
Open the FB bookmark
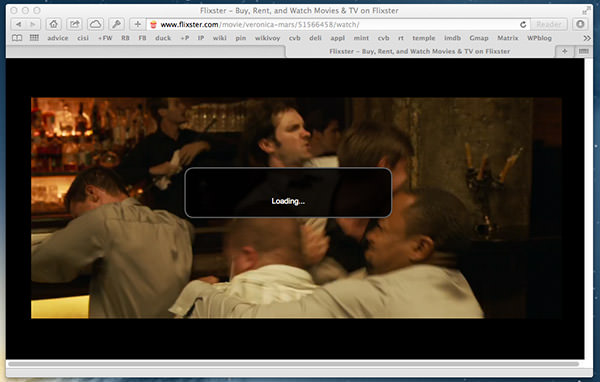142,38
